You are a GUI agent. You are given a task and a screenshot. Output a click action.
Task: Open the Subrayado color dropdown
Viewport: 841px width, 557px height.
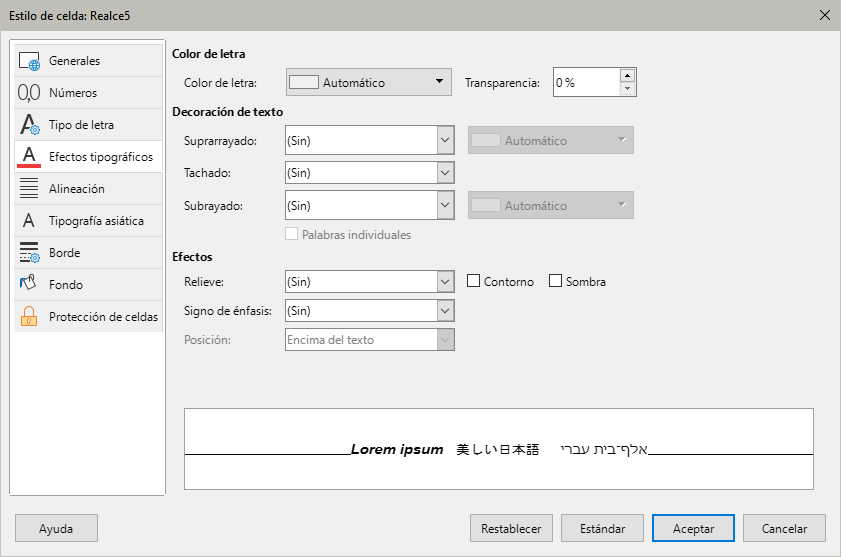pos(551,206)
